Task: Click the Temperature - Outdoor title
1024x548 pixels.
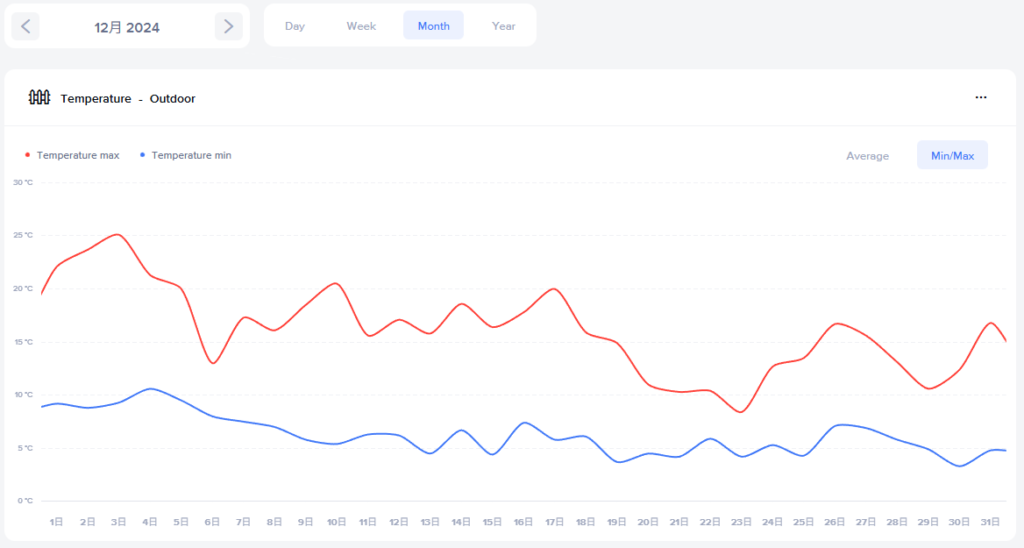Action: pyautogui.click(x=127, y=99)
